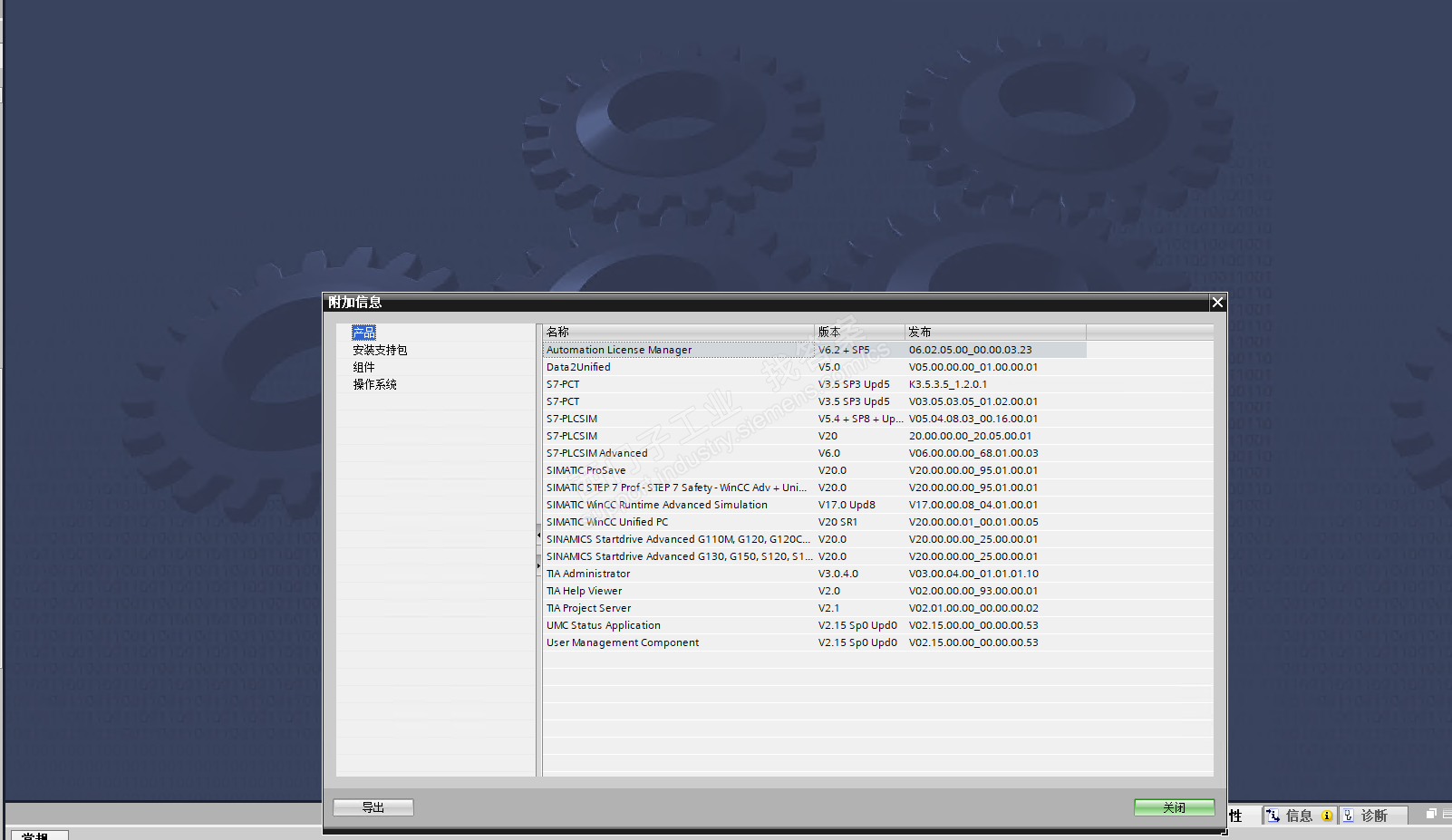The width and height of the screenshot is (1452, 840).
Task: Select the TIA Help Viewer entry
Action: [584, 591]
